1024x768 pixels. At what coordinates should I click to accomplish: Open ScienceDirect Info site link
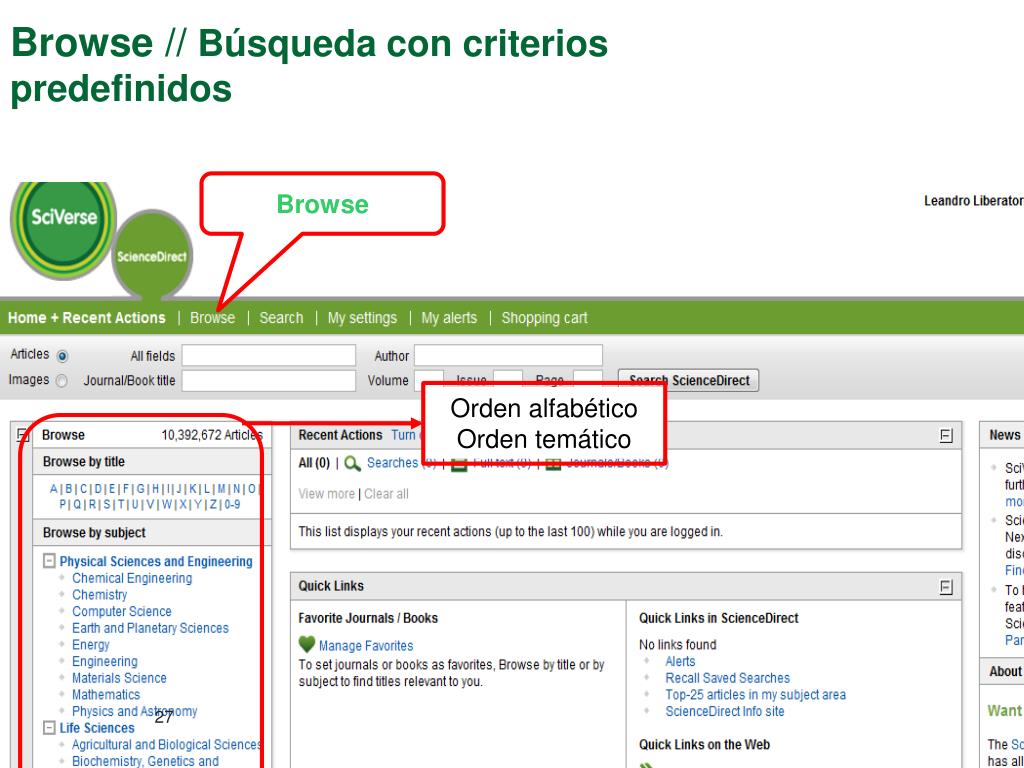pyautogui.click(x=725, y=711)
